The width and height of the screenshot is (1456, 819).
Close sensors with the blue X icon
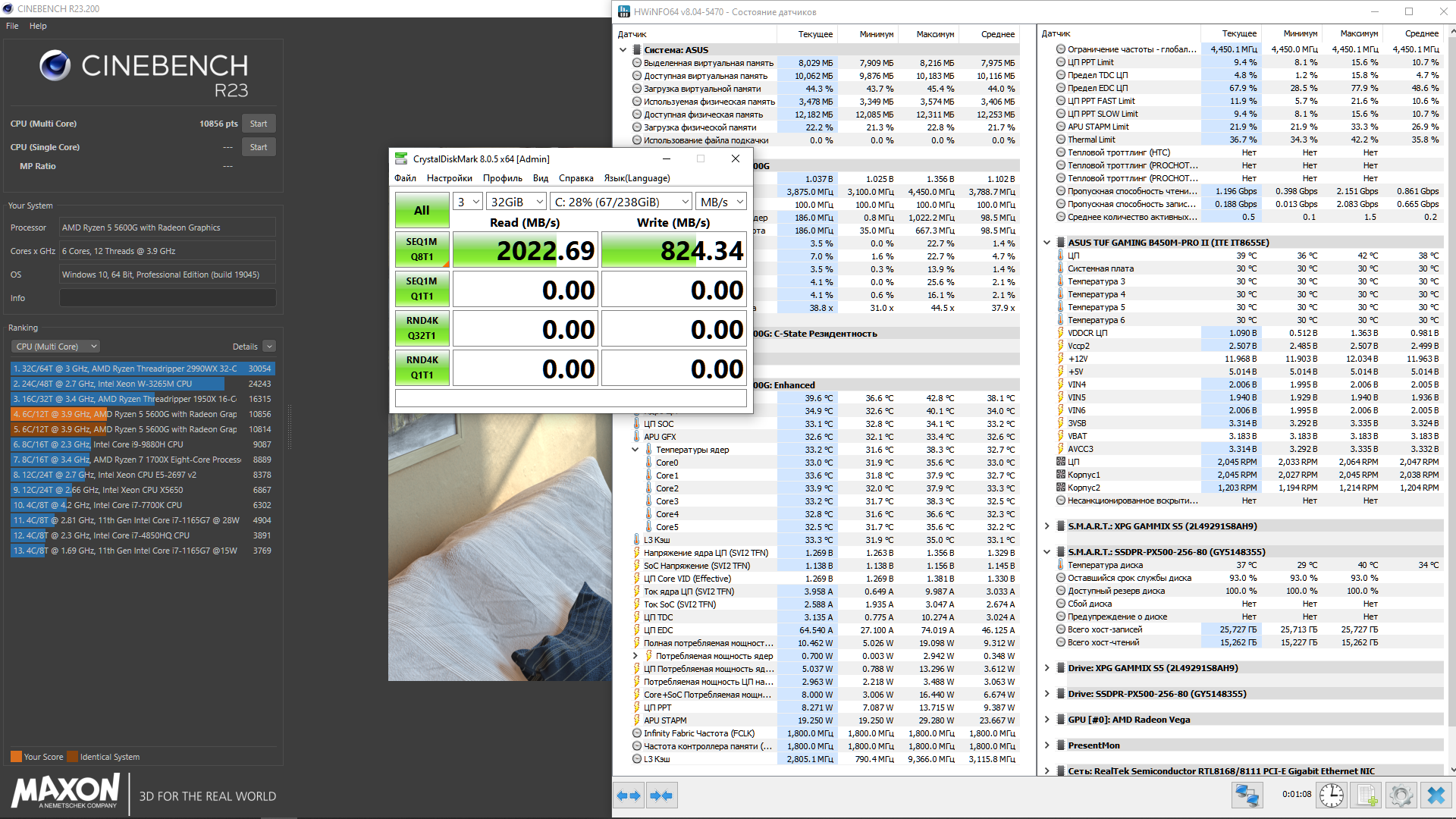(x=1436, y=795)
